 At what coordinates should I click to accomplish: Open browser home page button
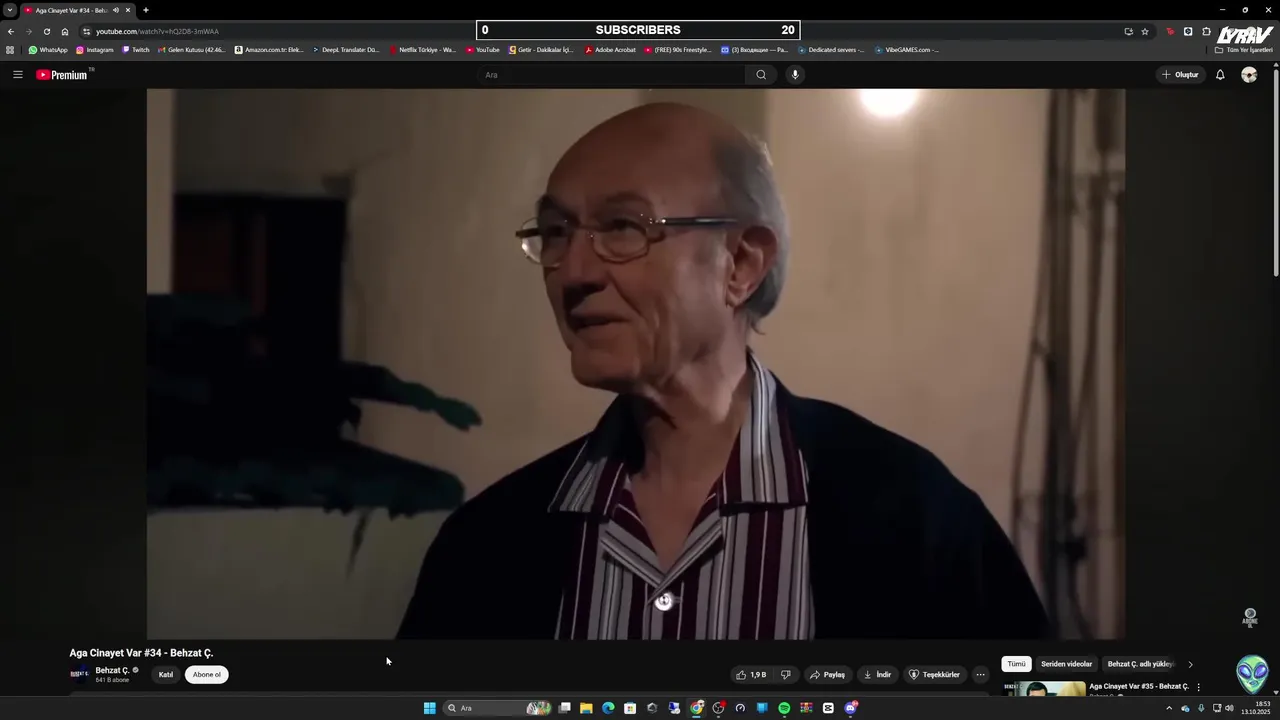(65, 31)
